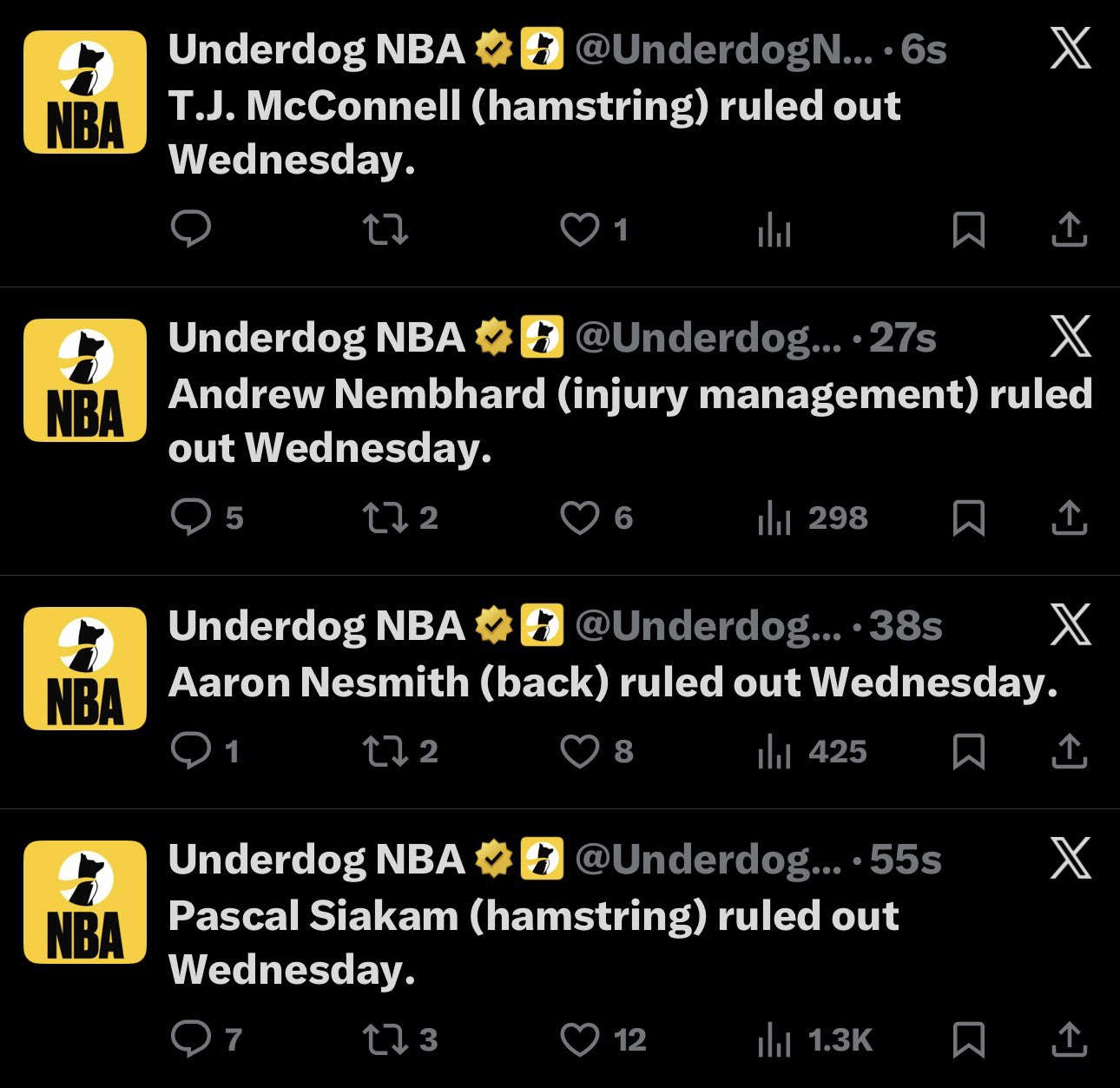Open Underdog NBA avatar on the McConnell tweet
This screenshot has width=1120, height=1088.
click(x=85, y=92)
